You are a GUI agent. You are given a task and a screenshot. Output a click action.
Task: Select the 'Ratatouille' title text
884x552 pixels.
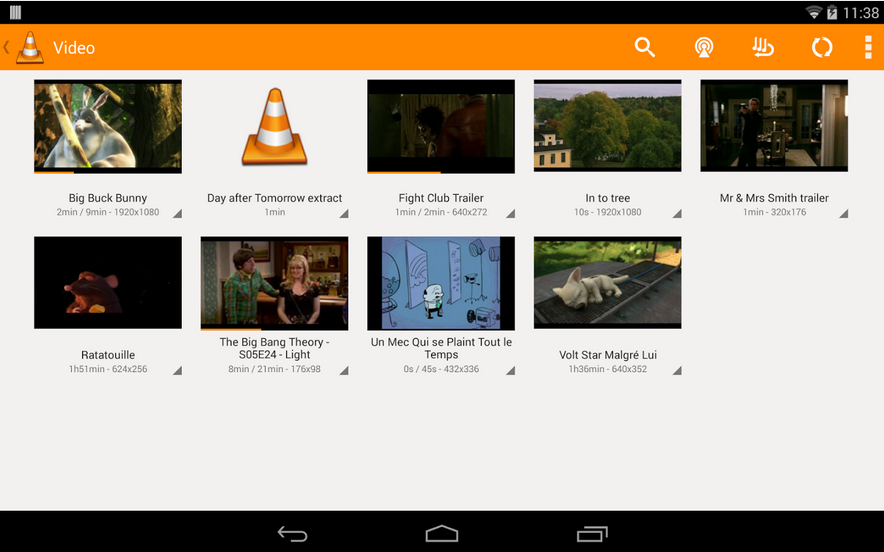[108, 355]
